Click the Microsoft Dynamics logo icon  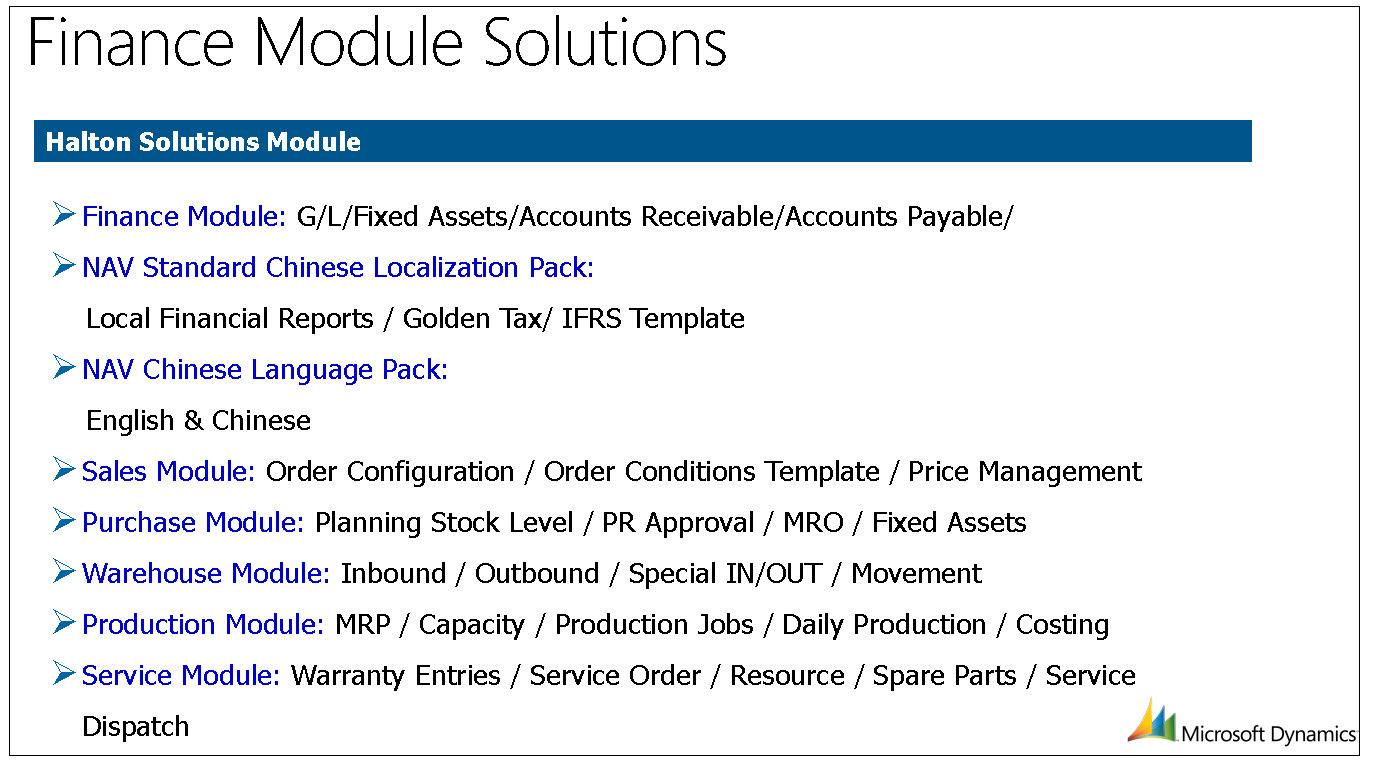pos(1152,721)
